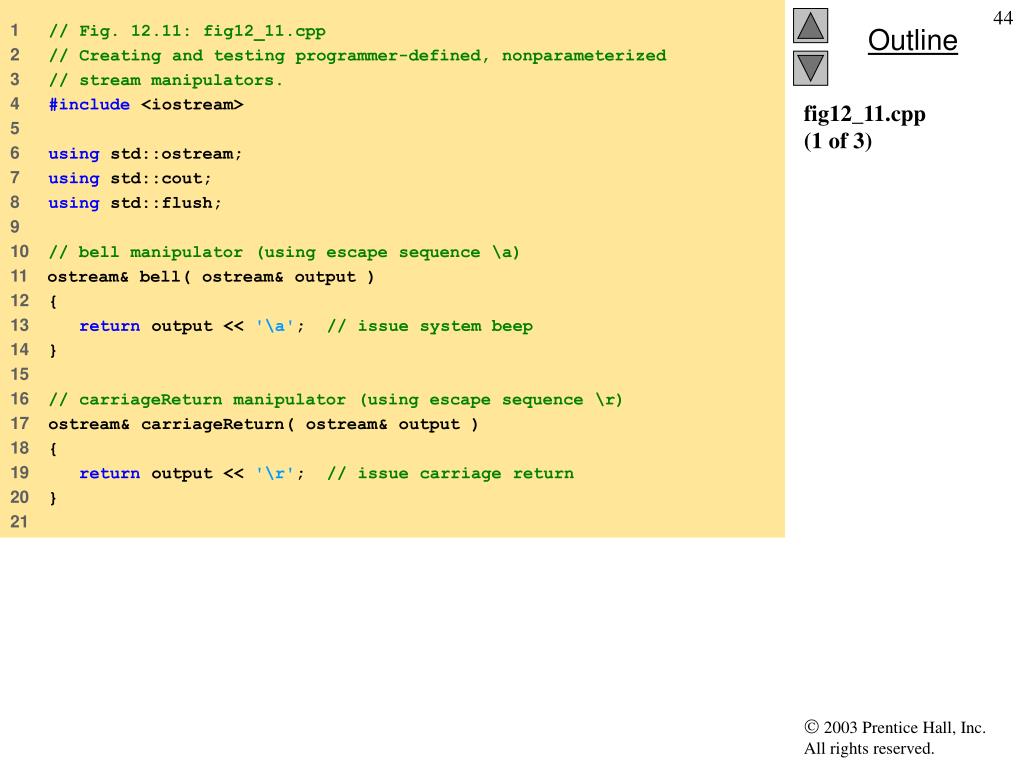Select the bell manipulator comment line
Screen dimensions: 1024x768
pos(283,252)
